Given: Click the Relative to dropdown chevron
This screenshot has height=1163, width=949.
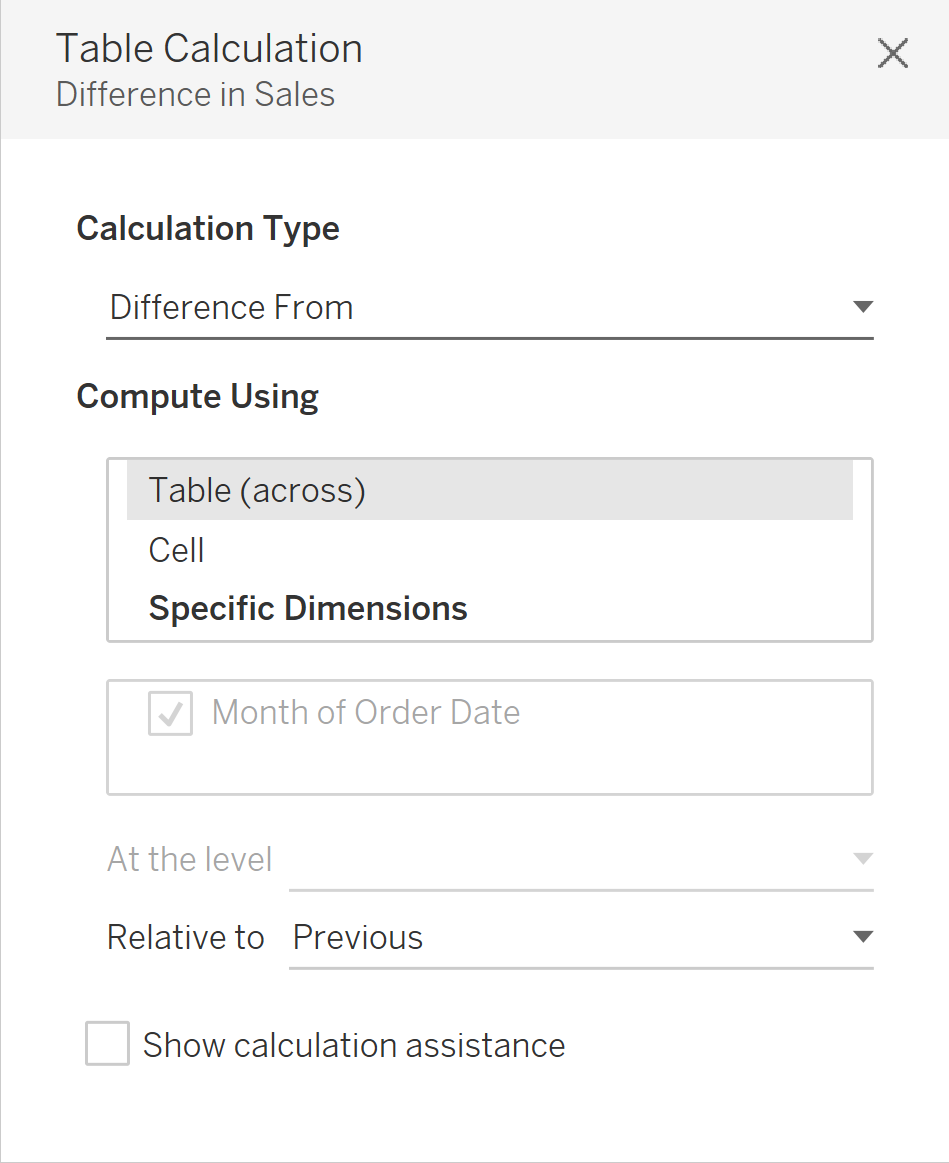Looking at the screenshot, I should (861, 937).
